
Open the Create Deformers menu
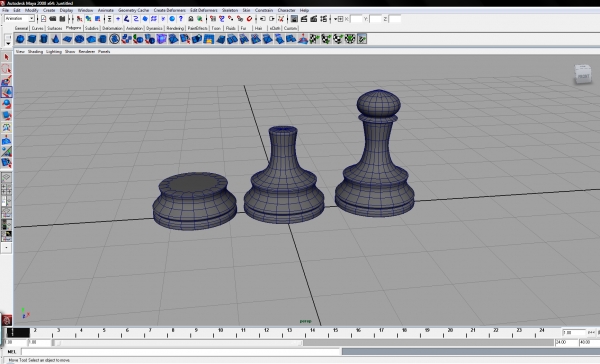coord(169,10)
